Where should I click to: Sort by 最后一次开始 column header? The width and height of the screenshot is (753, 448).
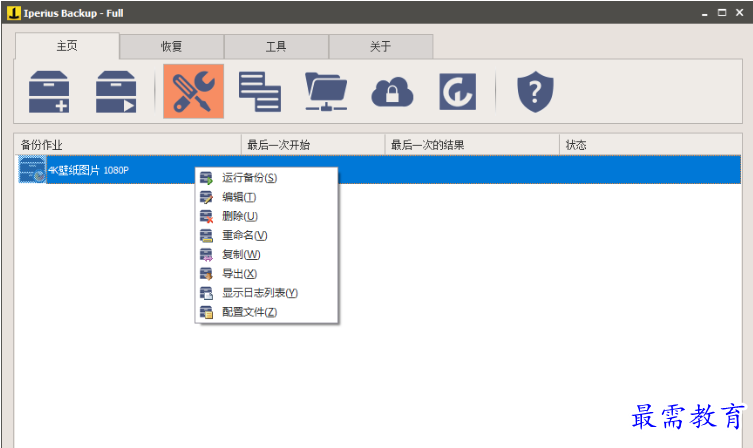tap(313, 145)
